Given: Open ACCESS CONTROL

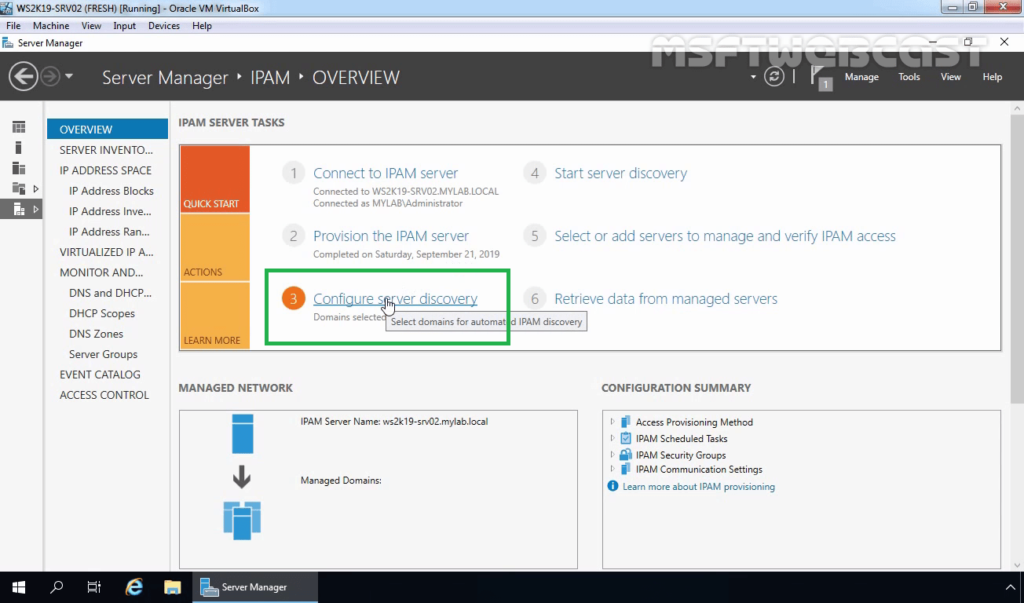Looking at the screenshot, I should pos(104,395).
